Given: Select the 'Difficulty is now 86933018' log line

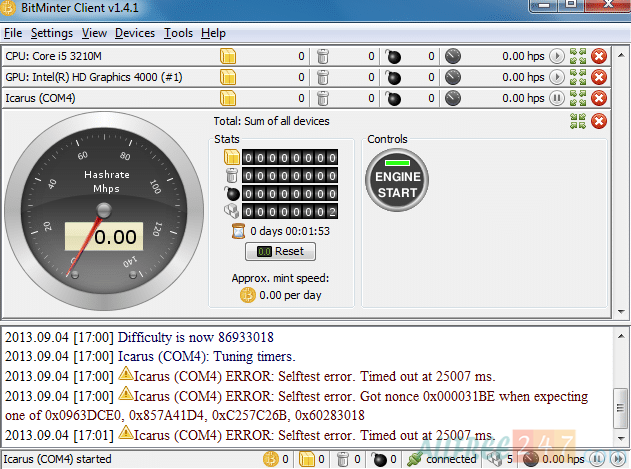Looking at the screenshot, I should (139, 337).
